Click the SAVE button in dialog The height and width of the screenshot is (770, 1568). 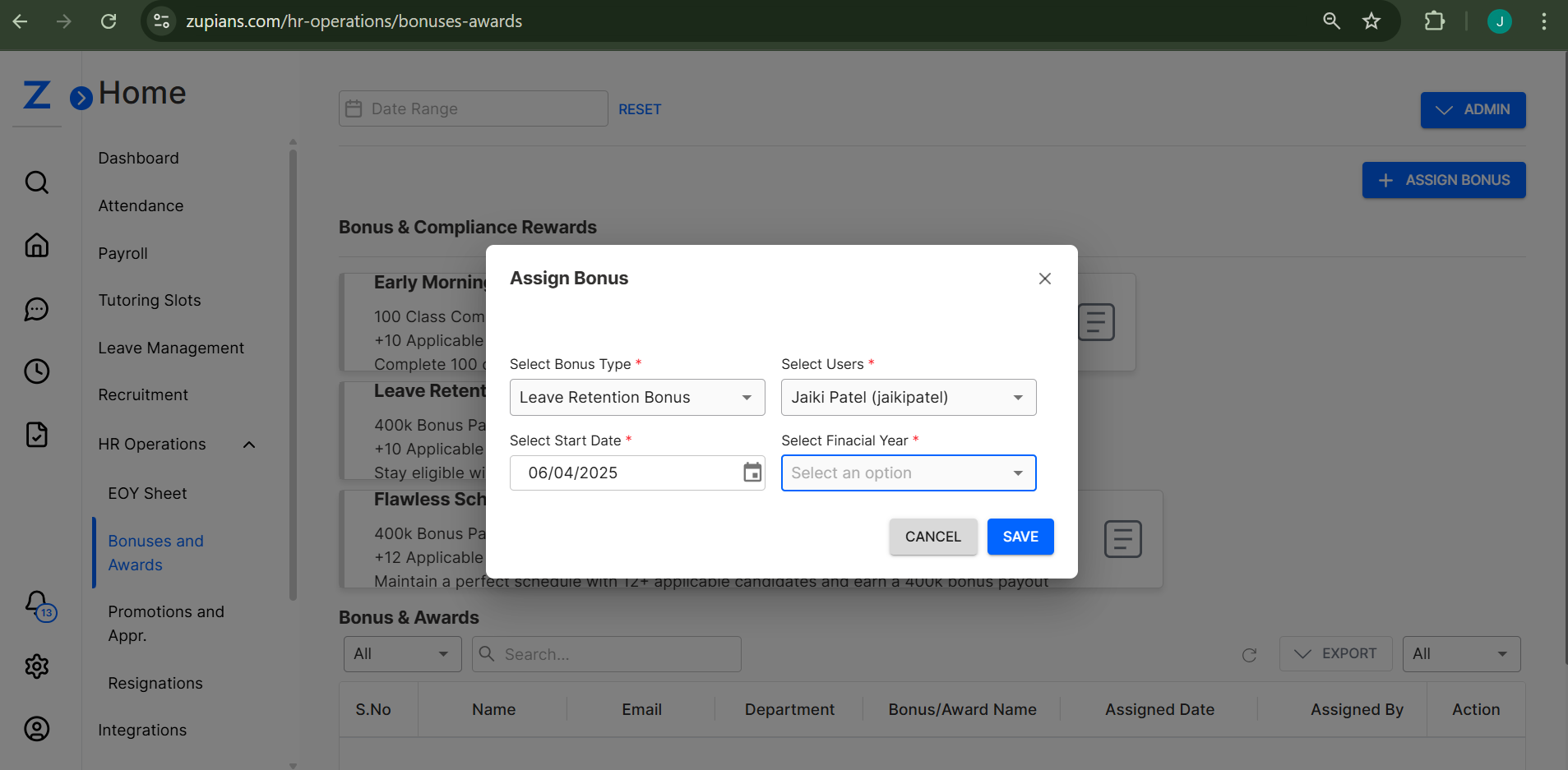(x=1020, y=537)
